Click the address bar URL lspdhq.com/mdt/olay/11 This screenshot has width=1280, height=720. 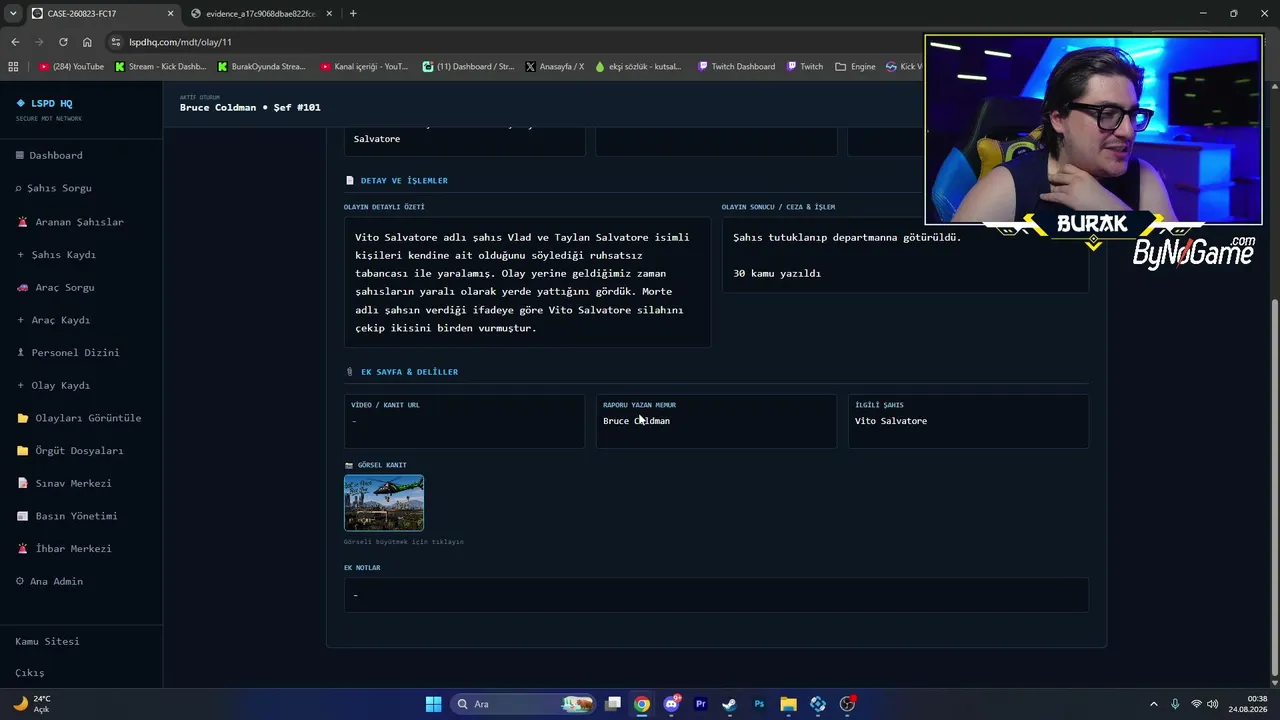(180, 42)
